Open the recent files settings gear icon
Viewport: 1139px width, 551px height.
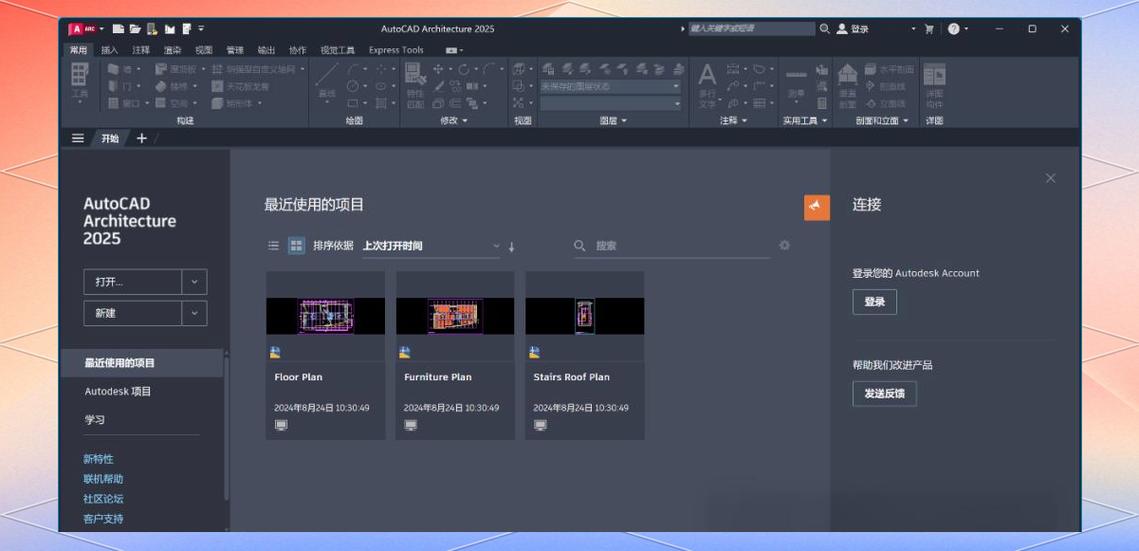click(x=785, y=245)
